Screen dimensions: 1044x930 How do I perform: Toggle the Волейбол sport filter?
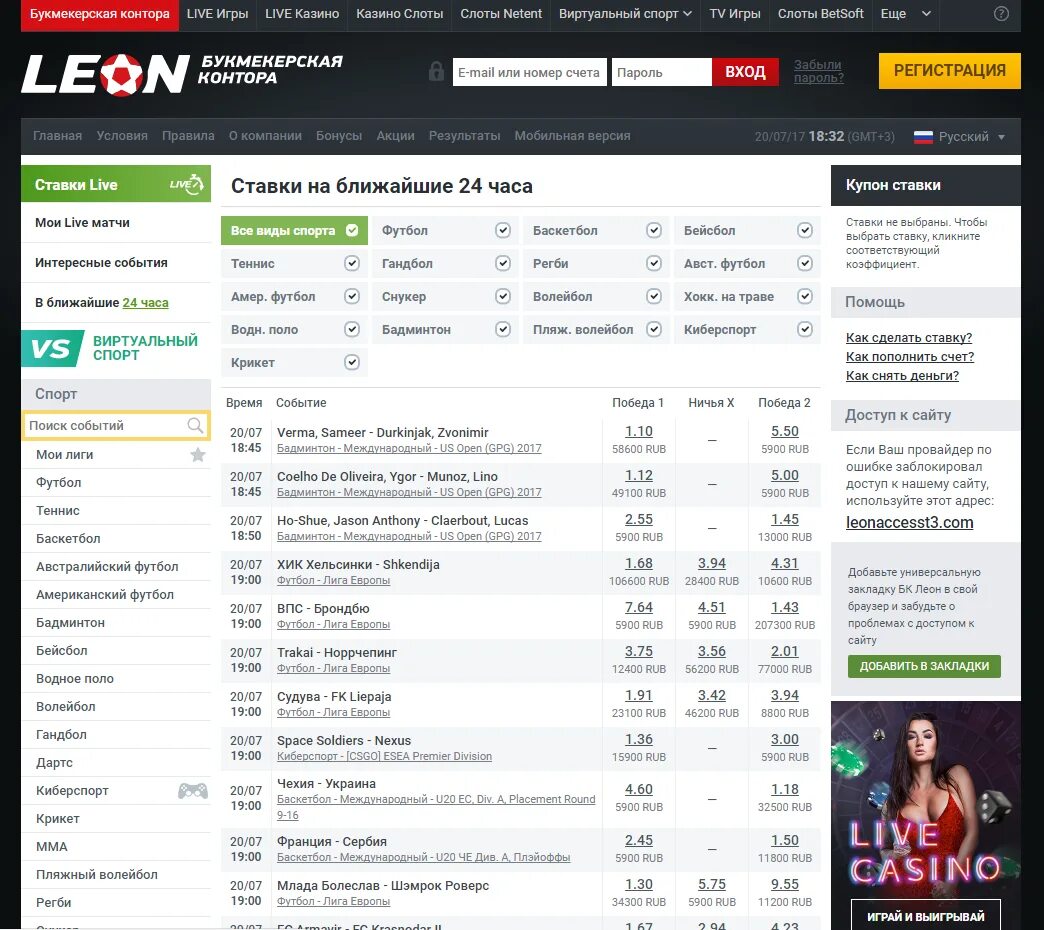click(596, 296)
